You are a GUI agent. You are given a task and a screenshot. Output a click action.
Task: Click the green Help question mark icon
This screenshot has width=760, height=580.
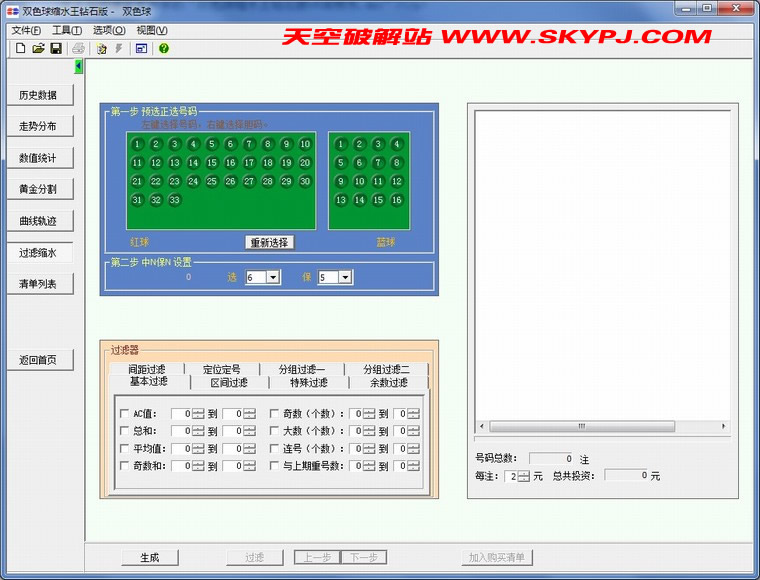tap(163, 48)
